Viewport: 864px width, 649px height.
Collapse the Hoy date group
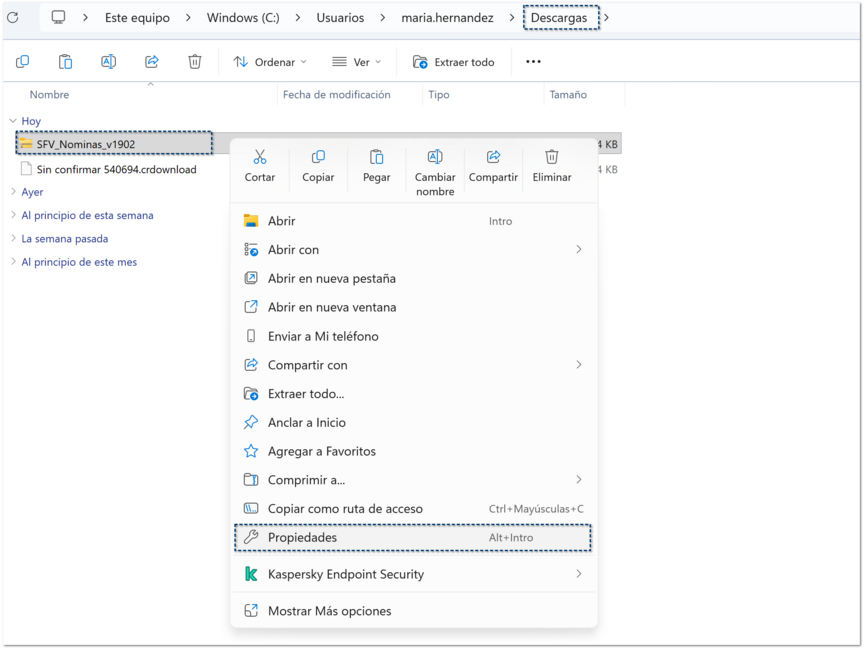[x=13, y=121]
